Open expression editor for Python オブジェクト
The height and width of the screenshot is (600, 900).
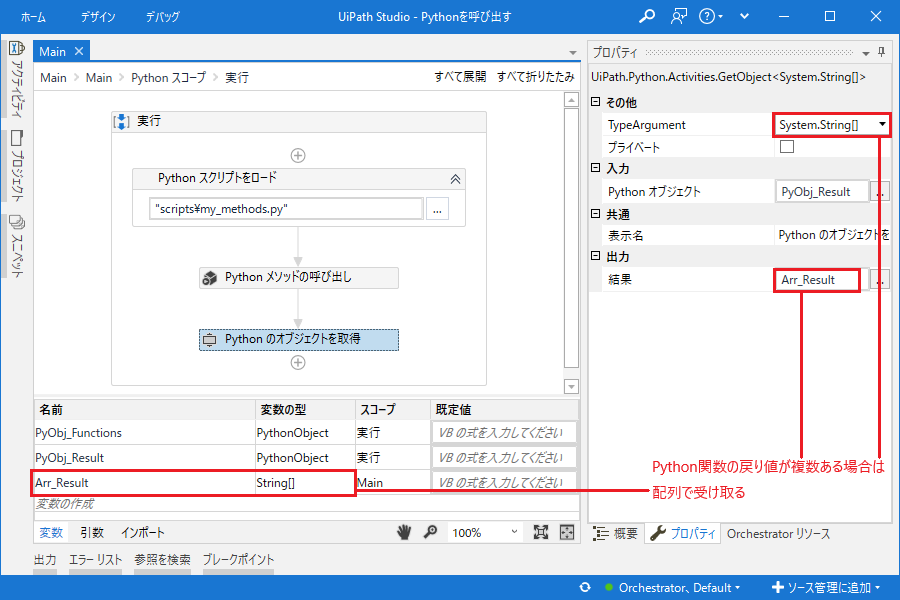tap(880, 192)
